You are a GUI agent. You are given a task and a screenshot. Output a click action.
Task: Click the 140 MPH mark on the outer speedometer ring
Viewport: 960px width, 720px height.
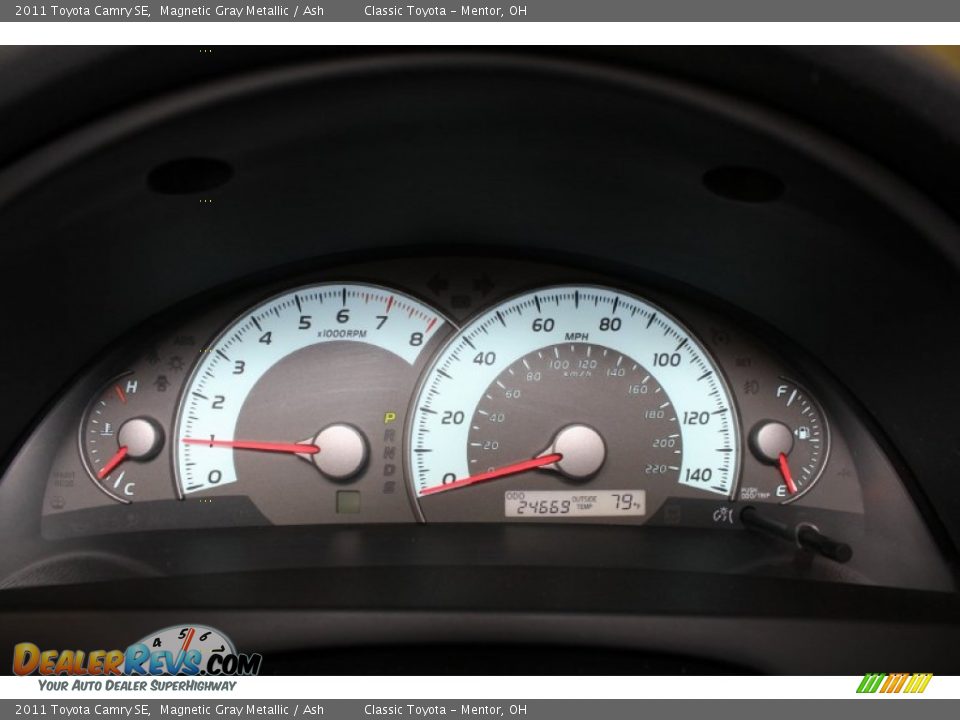(x=697, y=475)
